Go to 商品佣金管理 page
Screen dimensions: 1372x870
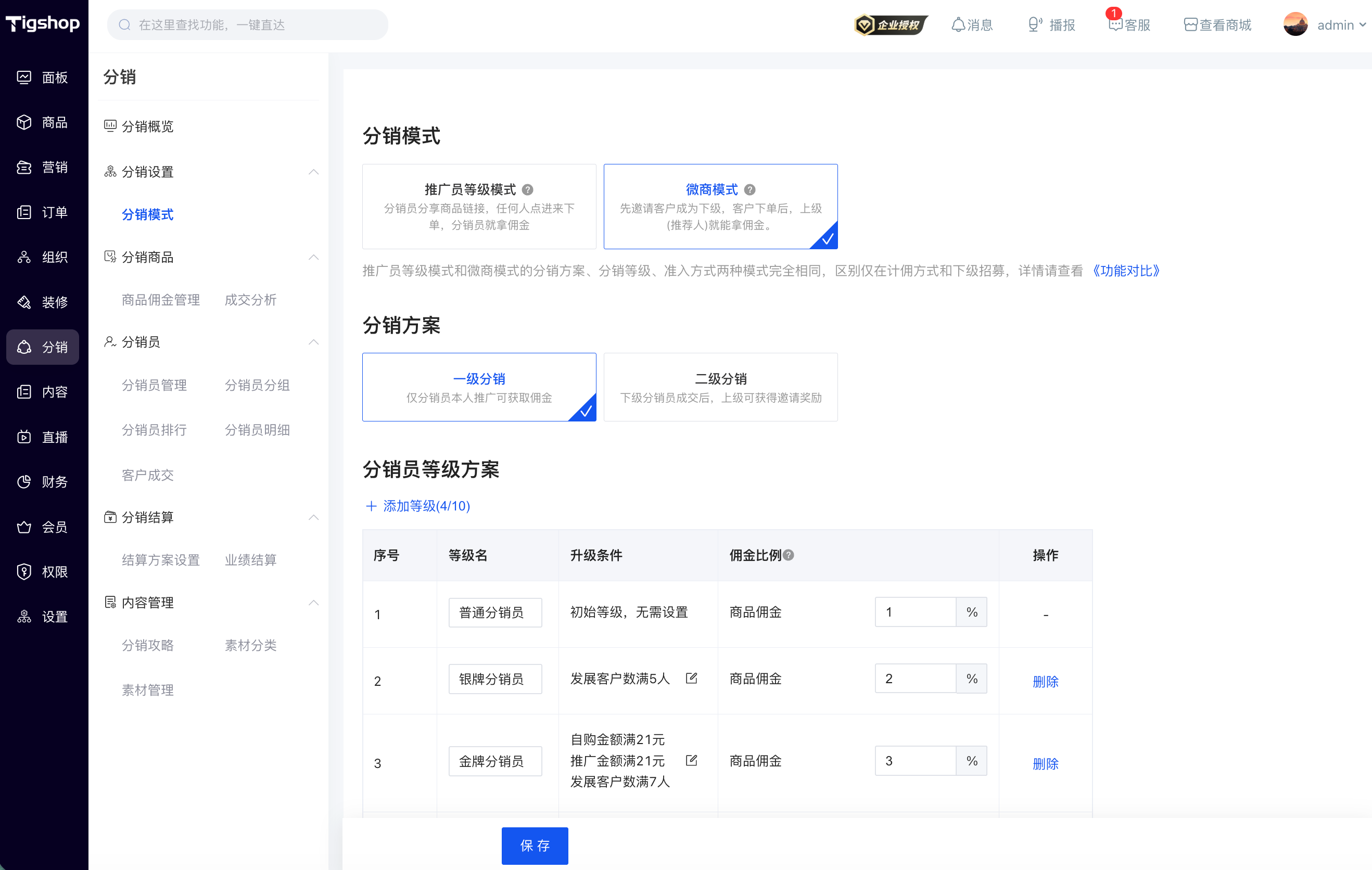161,300
